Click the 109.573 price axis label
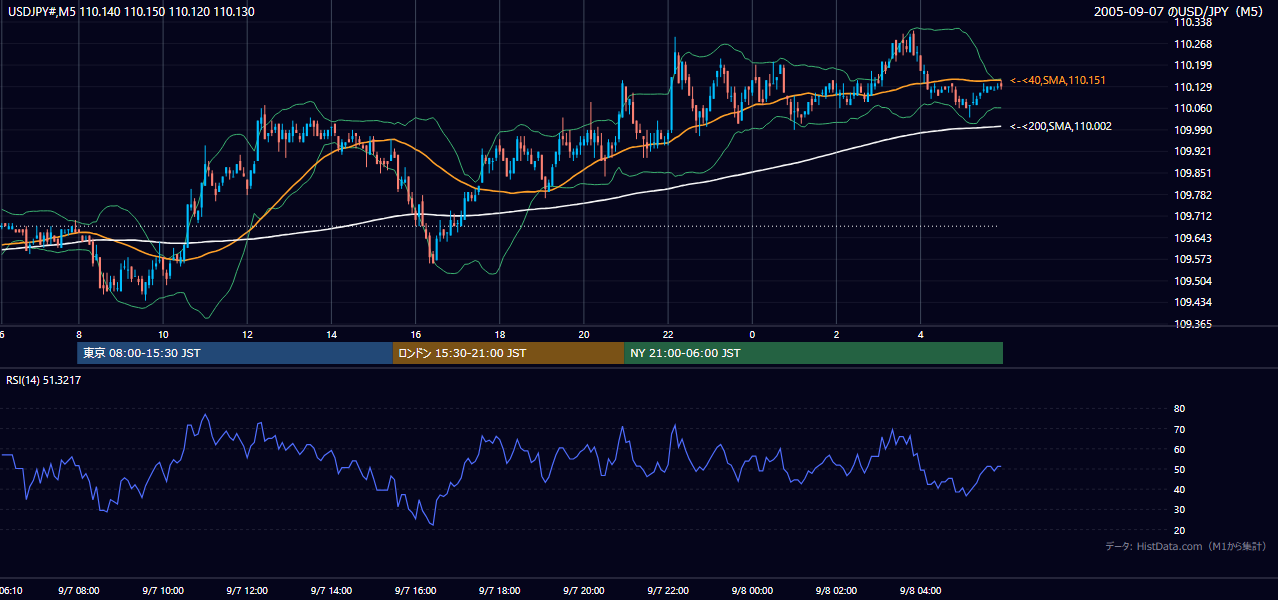This screenshot has height=600, width=1278. click(x=1194, y=260)
